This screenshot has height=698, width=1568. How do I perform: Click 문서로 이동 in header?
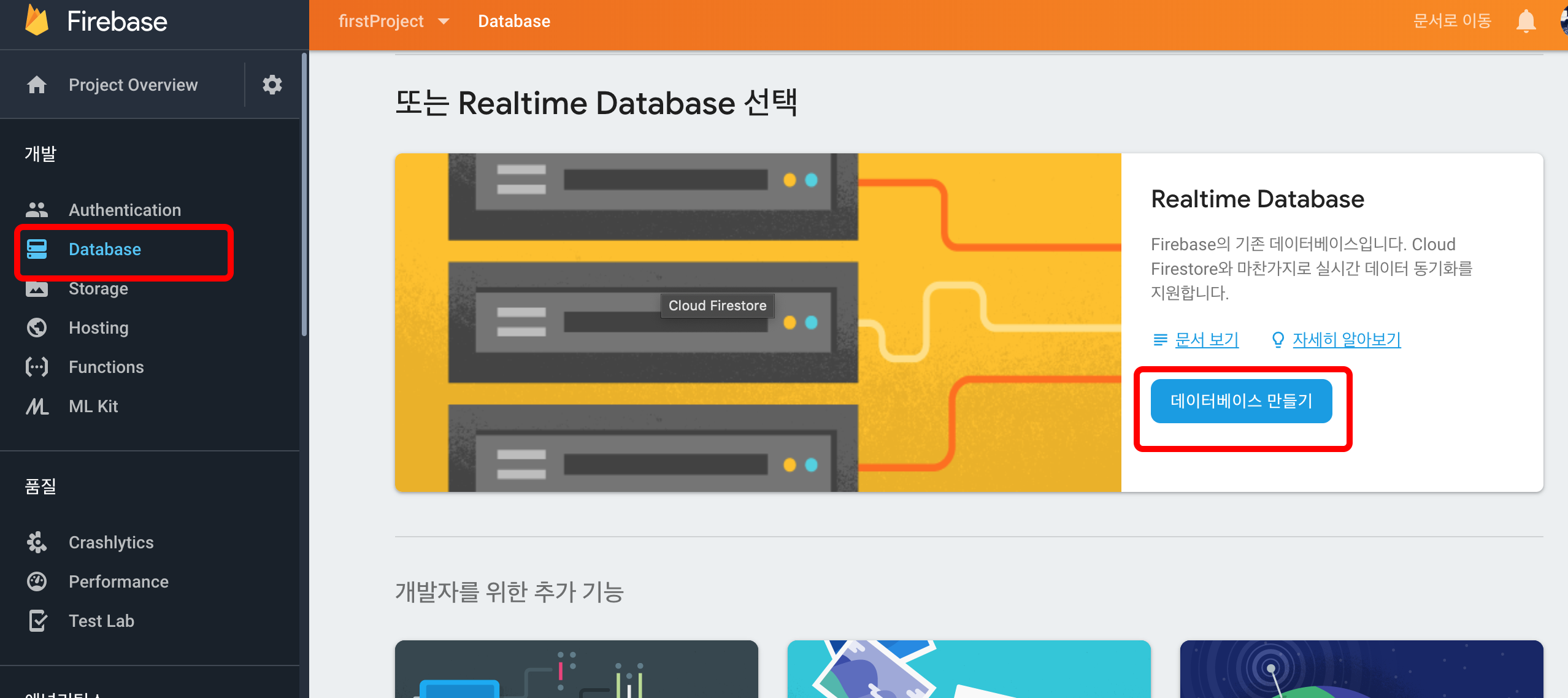1451,21
